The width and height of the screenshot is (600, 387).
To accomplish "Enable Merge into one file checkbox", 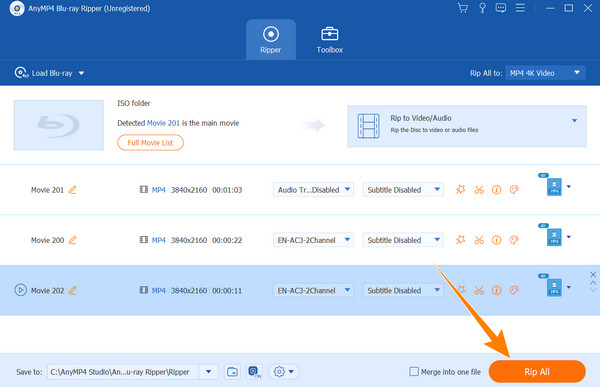I will coord(414,371).
